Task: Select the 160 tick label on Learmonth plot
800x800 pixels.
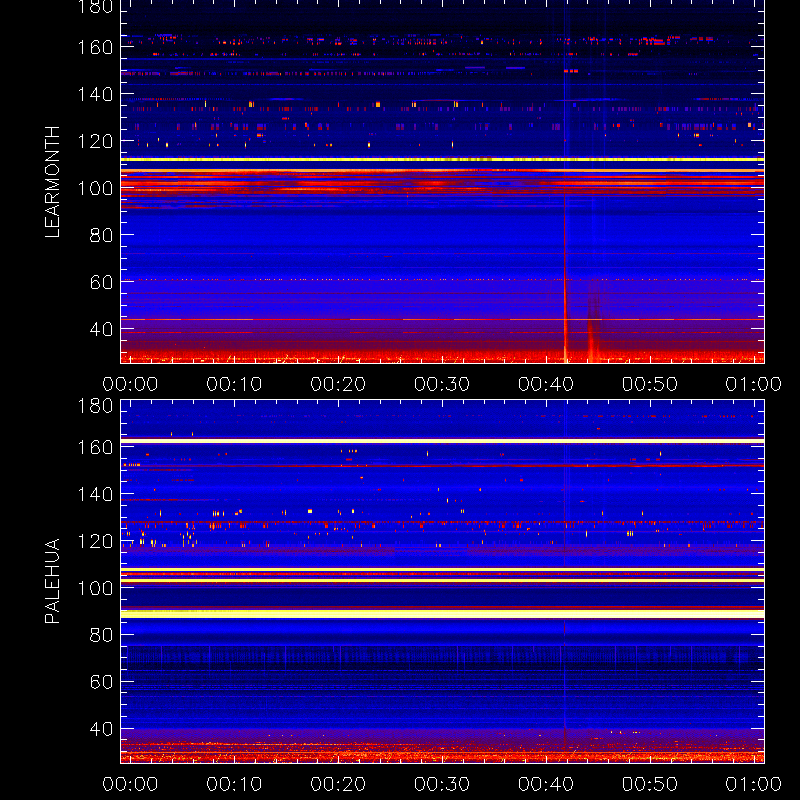Action: pyautogui.click(x=95, y=47)
